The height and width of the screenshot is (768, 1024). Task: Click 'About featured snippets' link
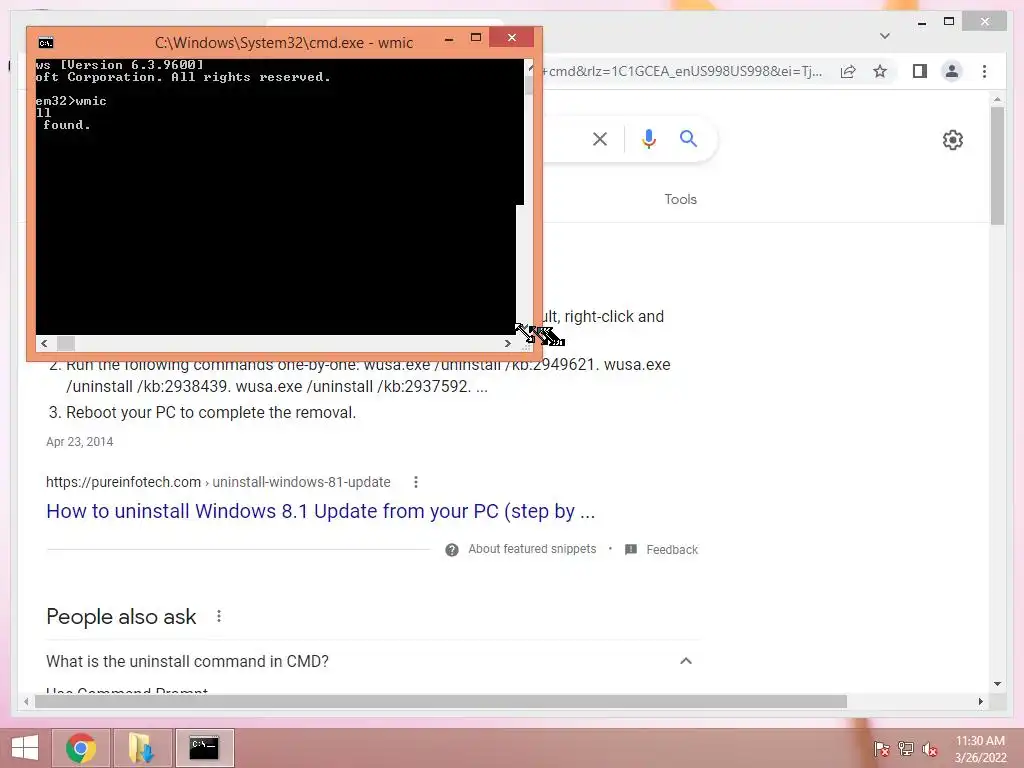pyautogui.click(x=532, y=549)
